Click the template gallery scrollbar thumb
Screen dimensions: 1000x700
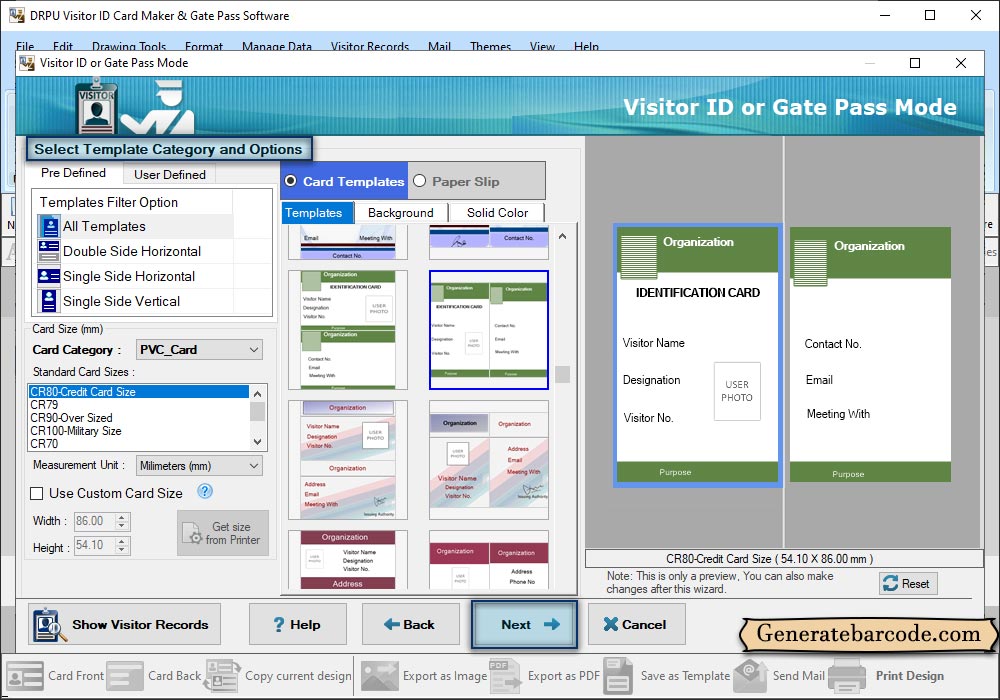(562, 374)
